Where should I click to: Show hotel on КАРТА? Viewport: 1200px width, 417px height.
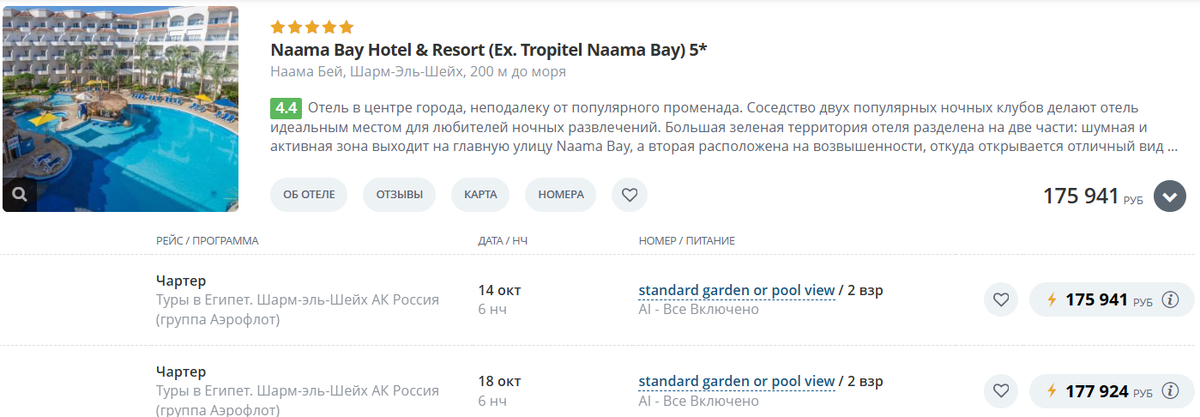(x=480, y=195)
